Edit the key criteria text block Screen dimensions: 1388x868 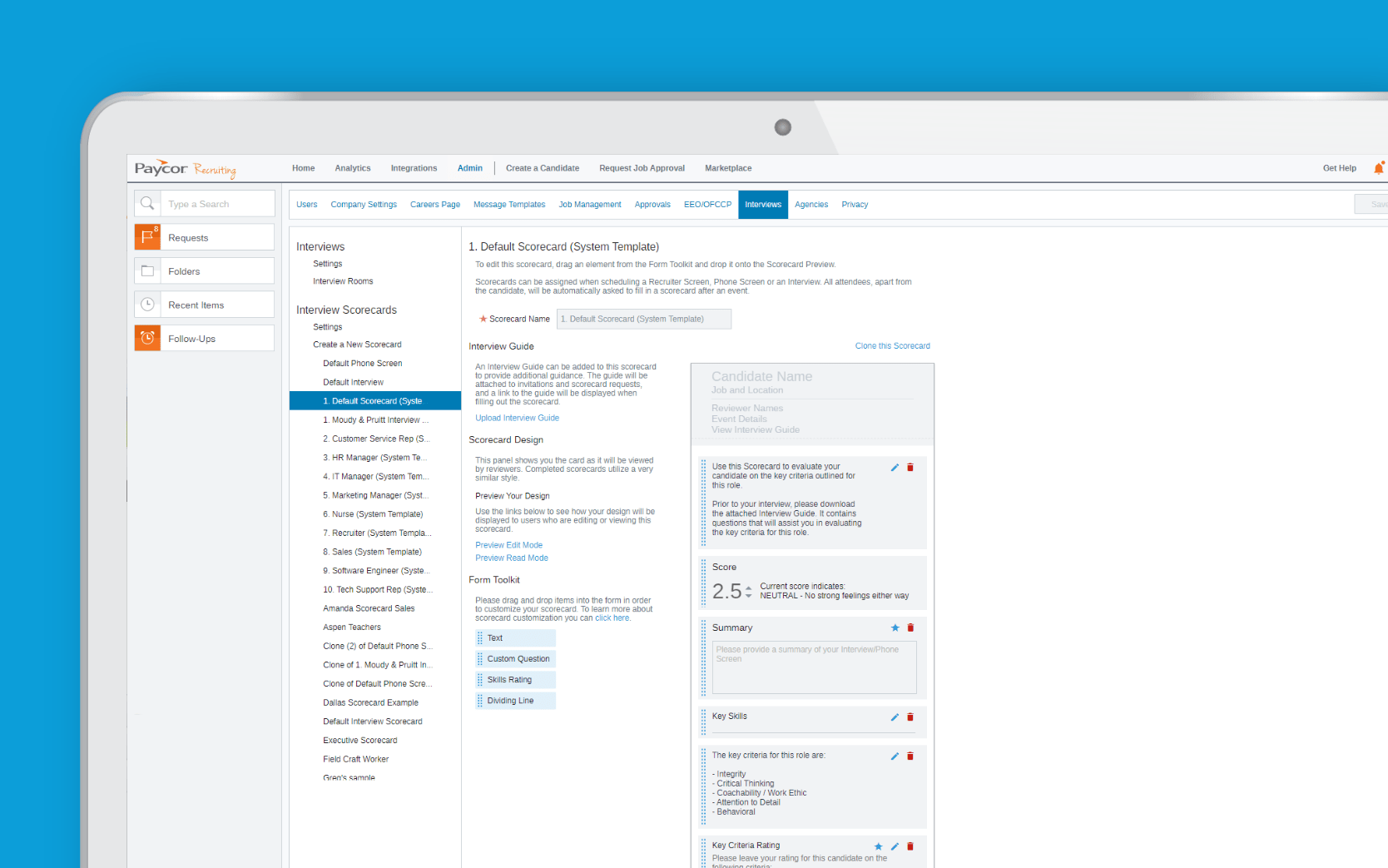[x=895, y=756]
